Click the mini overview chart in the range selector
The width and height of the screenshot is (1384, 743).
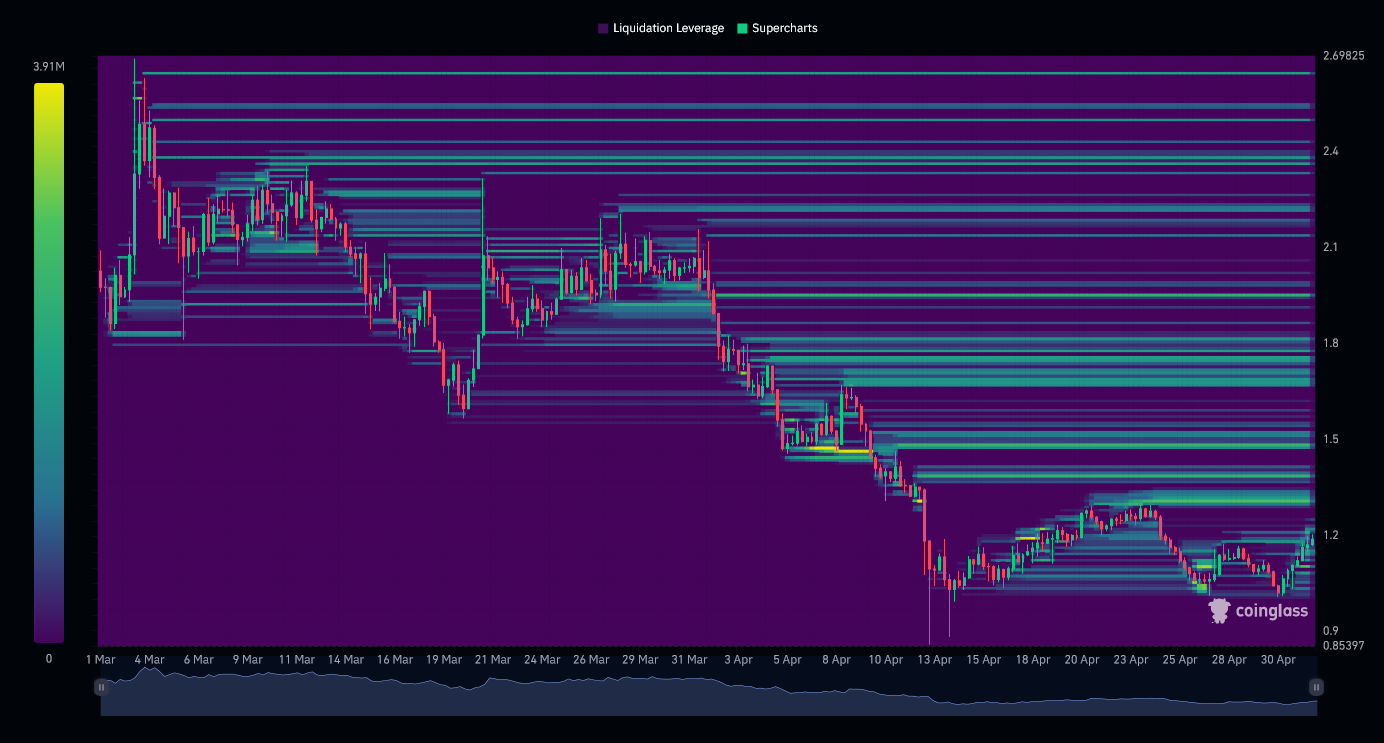pos(709,691)
